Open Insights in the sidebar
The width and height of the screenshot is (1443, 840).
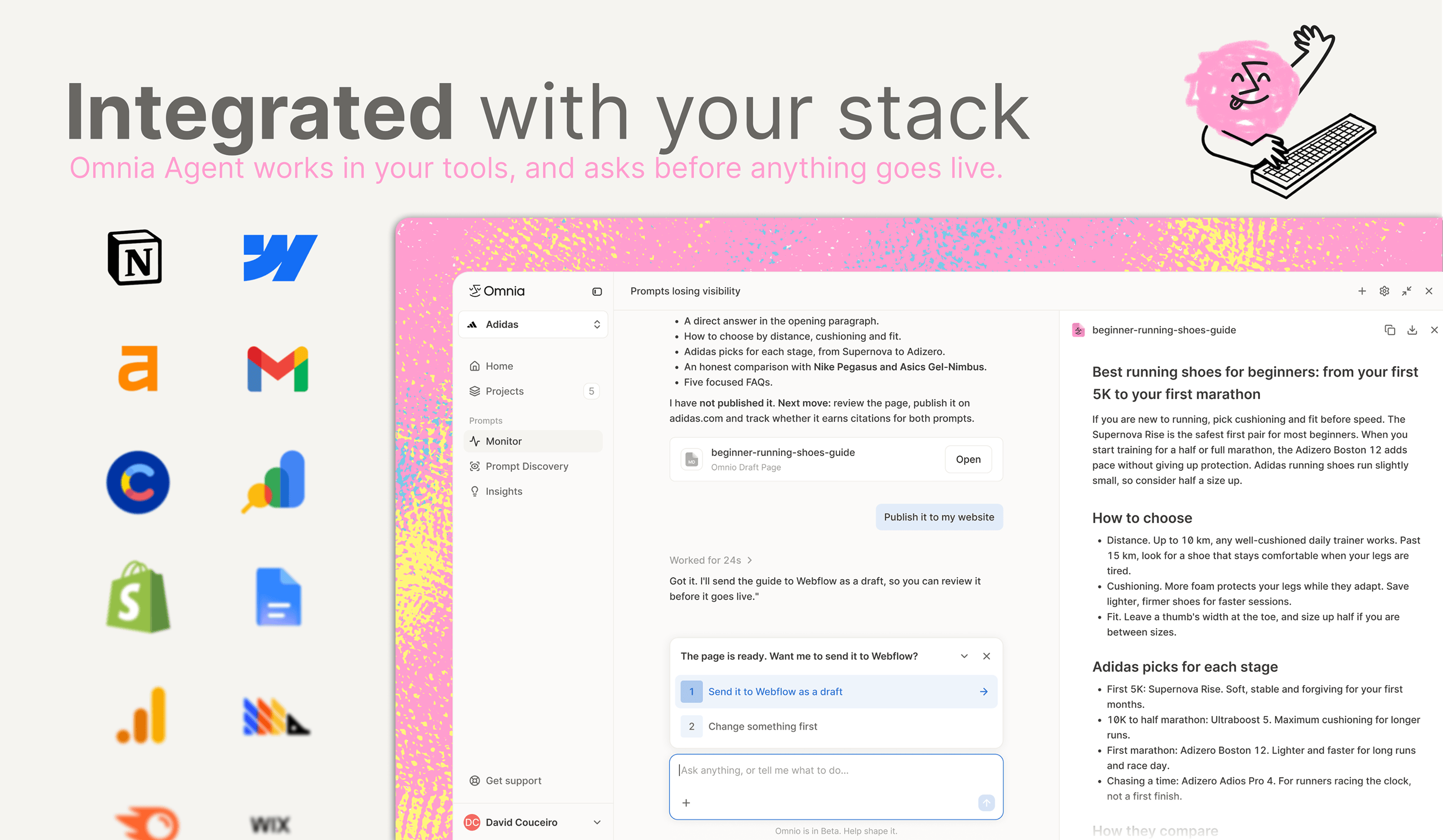click(x=533, y=491)
